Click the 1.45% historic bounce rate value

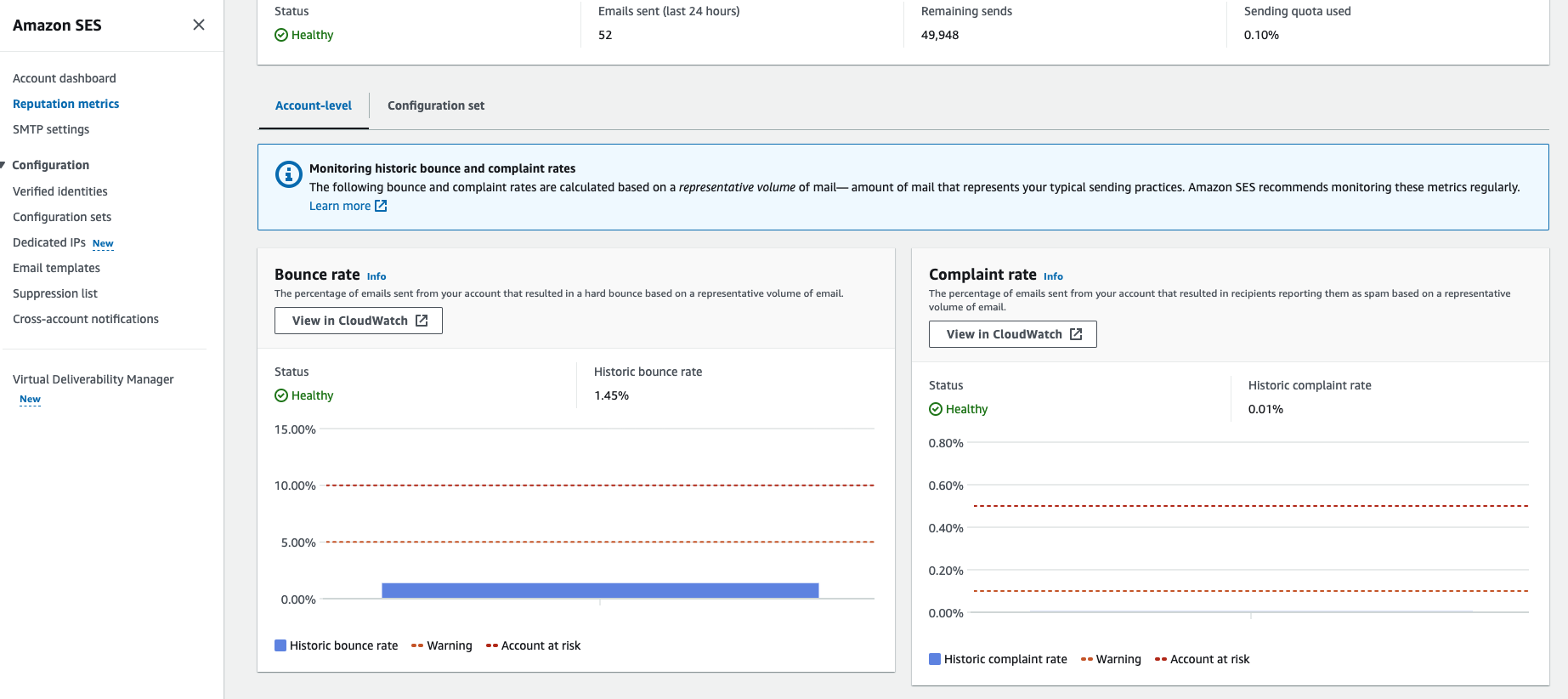point(612,395)
